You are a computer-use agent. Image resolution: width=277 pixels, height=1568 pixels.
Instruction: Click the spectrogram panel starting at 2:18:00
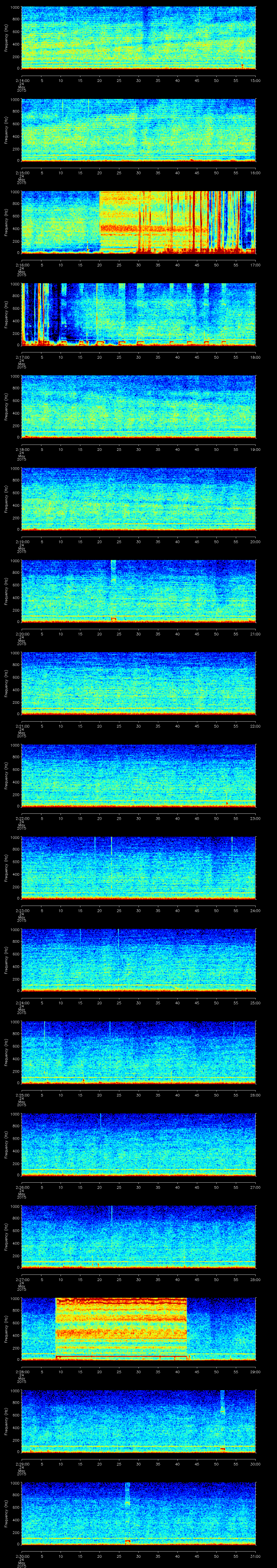[x=139, y=407]
